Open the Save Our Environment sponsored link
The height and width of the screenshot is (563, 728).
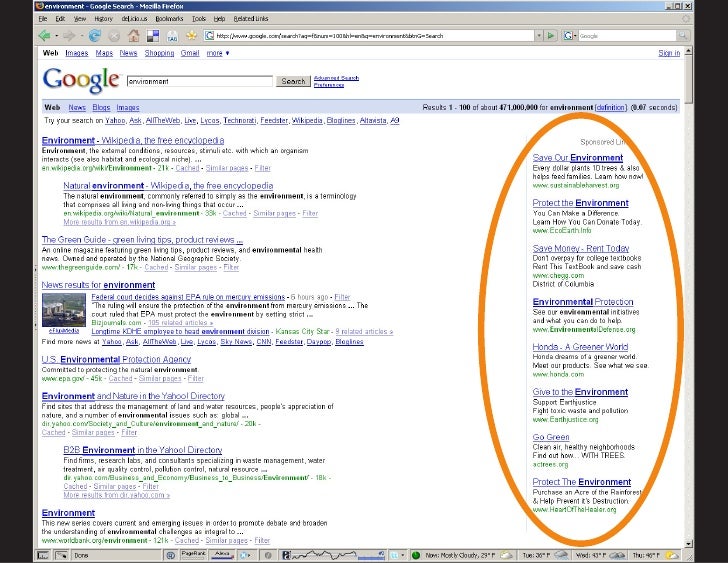click(578, 158)
